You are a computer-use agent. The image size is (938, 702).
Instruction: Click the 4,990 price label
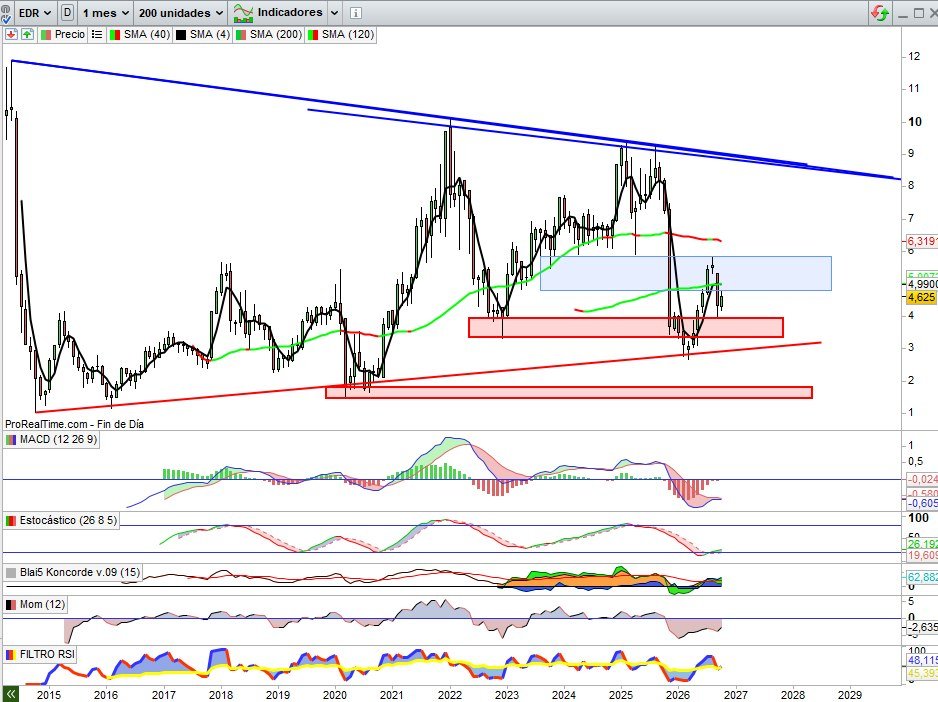[922, 284]
